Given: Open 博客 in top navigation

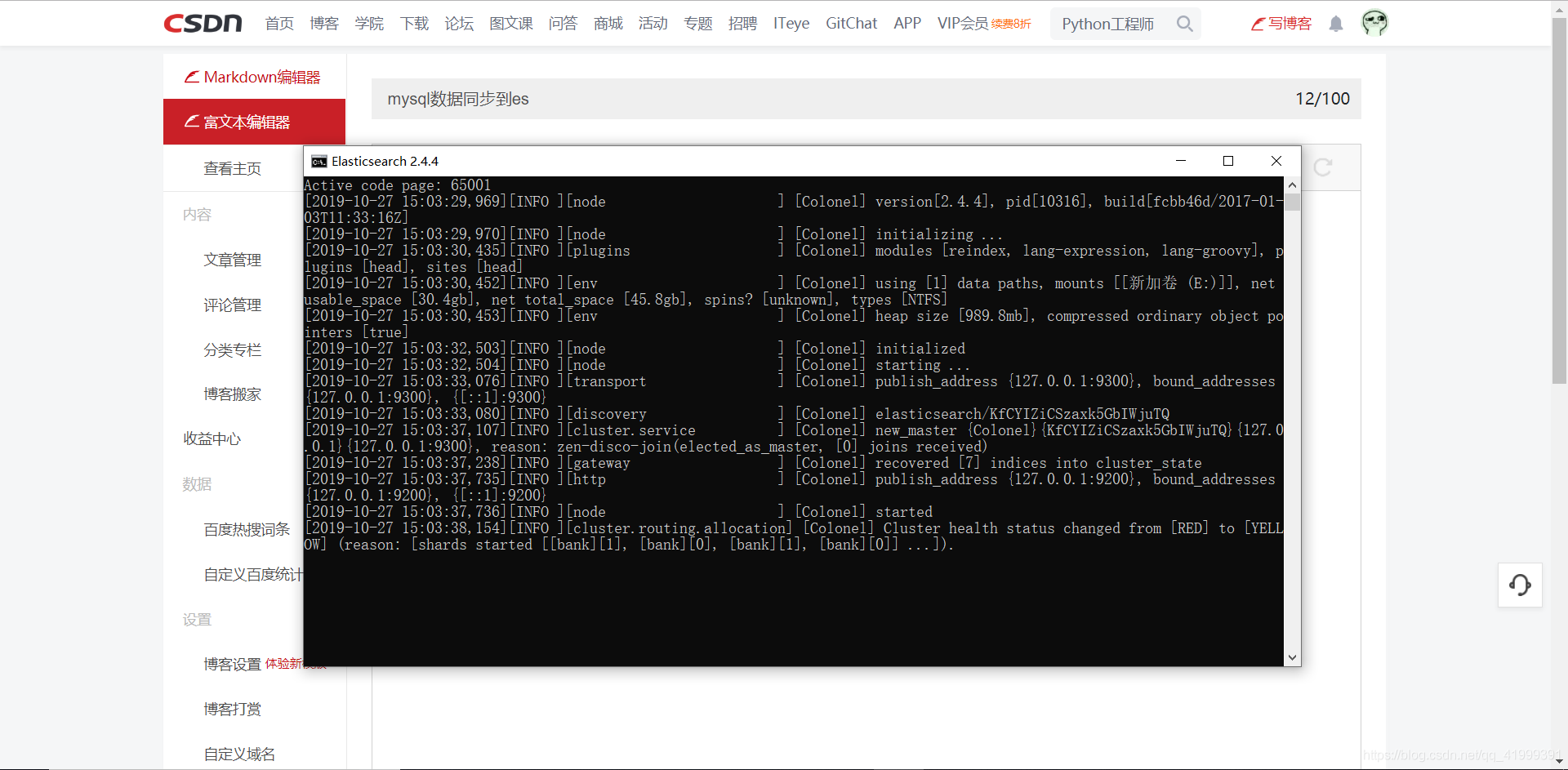Looking at the screenshot, I should point(324,24).
